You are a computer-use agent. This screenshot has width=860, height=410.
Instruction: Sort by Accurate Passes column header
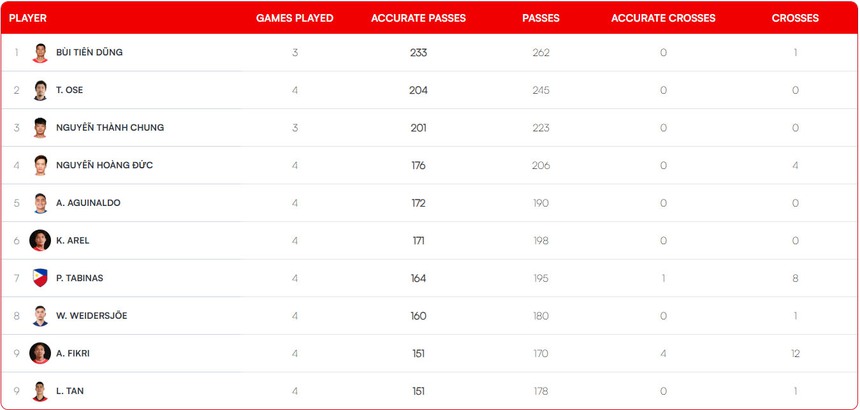418,18
